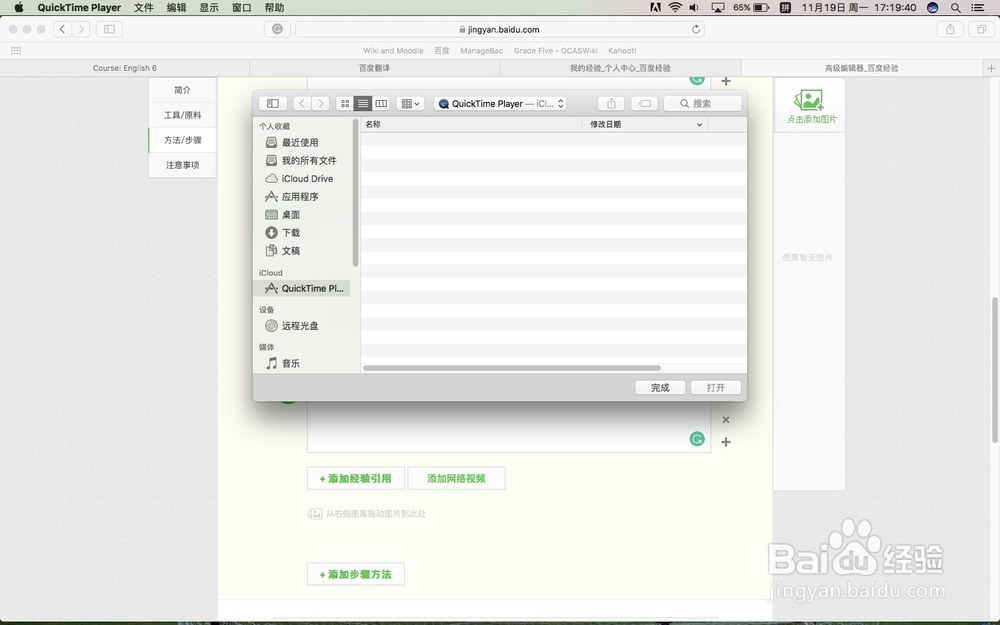This screenshot has height=625, width=1000.
Task: Switch to the 注意事项 section tab
Action: tap(181, 164)
